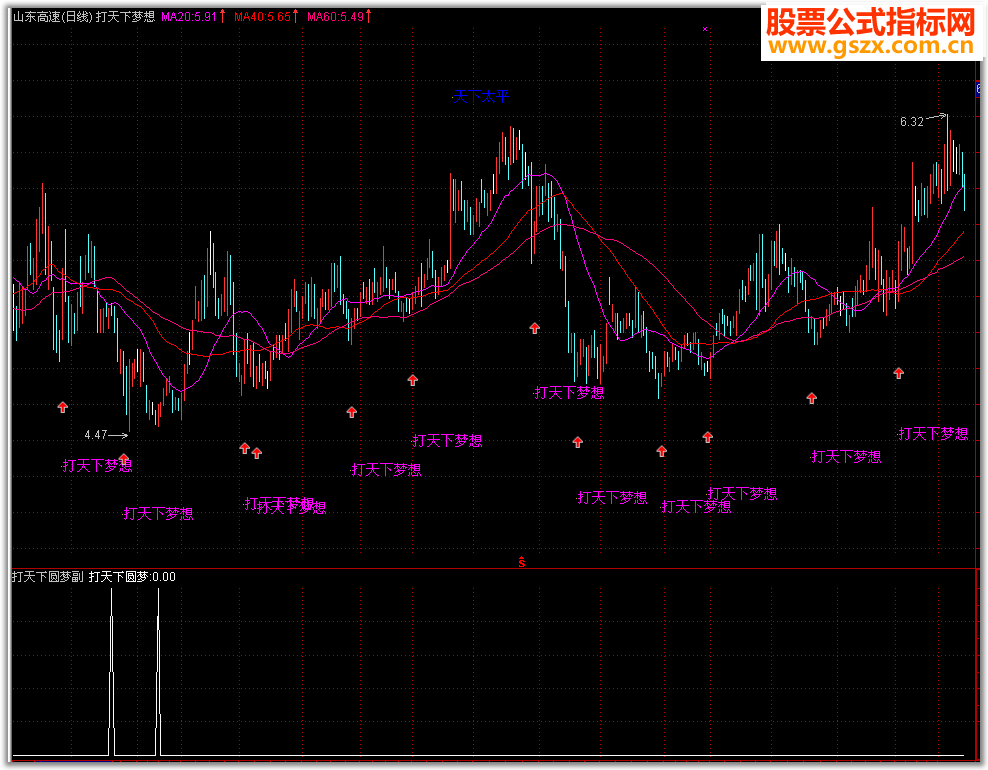Click the stock title 山东高速(日线)

point(53,17)
